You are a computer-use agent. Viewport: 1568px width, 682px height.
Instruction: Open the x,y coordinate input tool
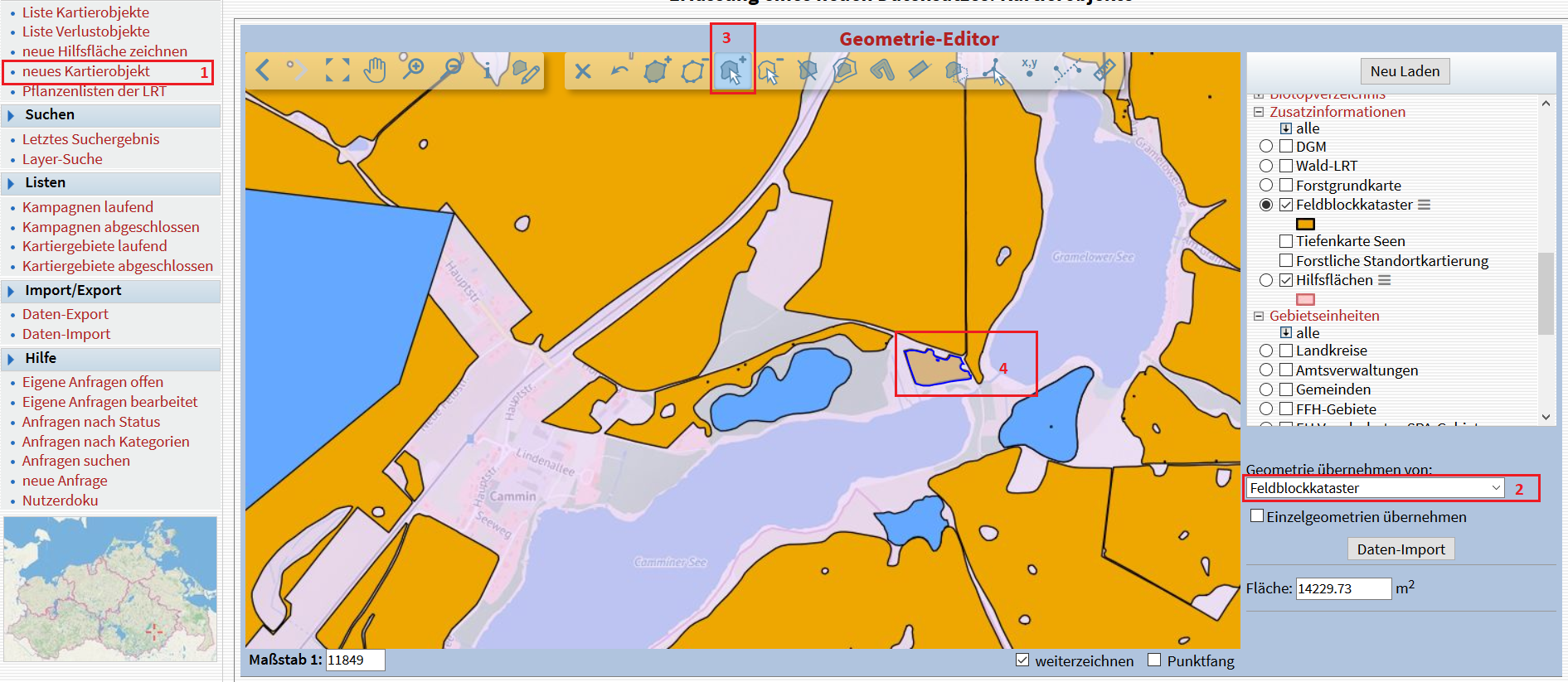pos(1029,68)
